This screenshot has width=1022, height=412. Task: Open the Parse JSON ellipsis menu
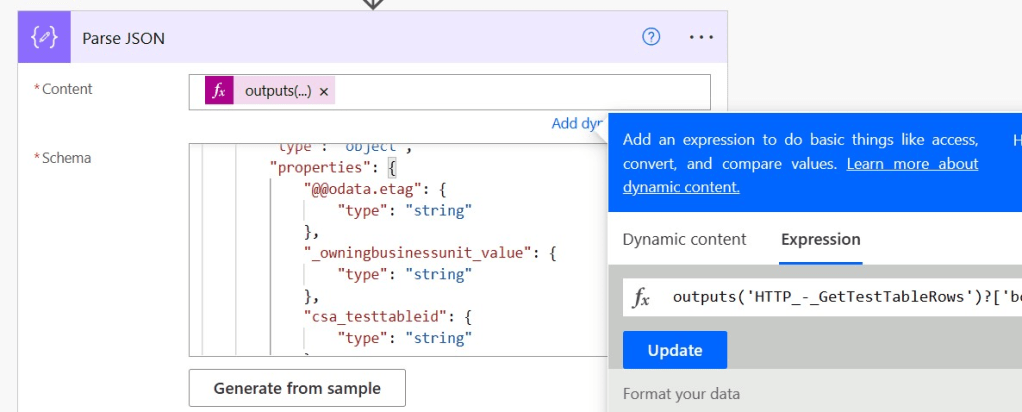click(x=702, y=38)
